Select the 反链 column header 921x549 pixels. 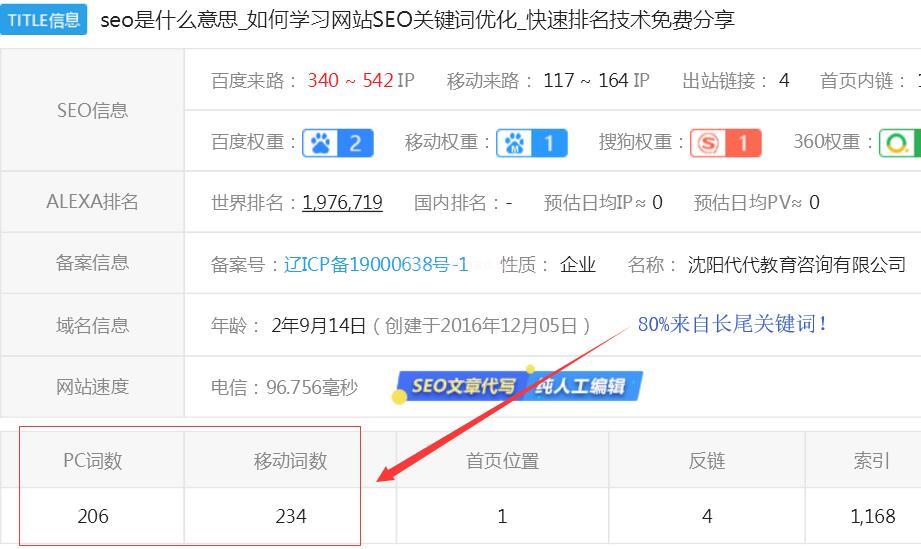(x=707, y=460)
